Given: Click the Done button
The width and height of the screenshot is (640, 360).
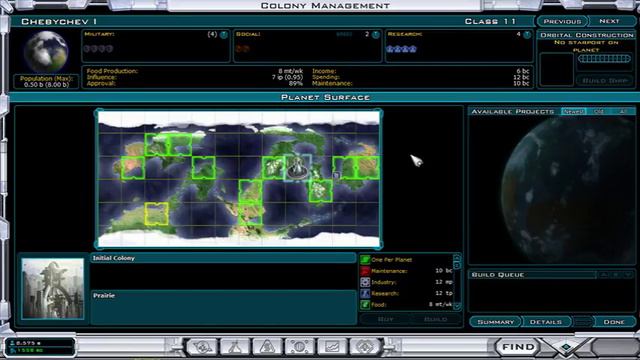Looking at the screenshot, I should coord(613,322).
